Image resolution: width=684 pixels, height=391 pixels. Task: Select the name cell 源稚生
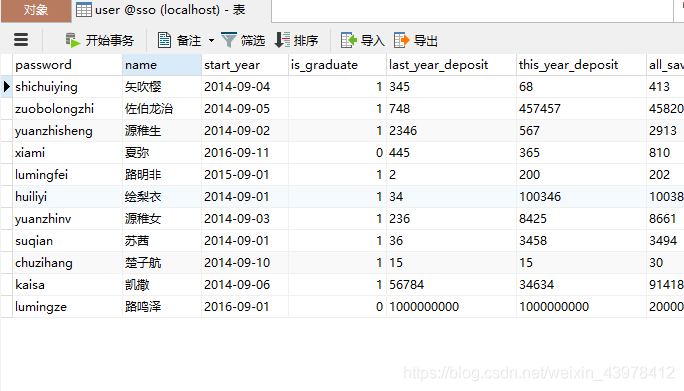162,131
